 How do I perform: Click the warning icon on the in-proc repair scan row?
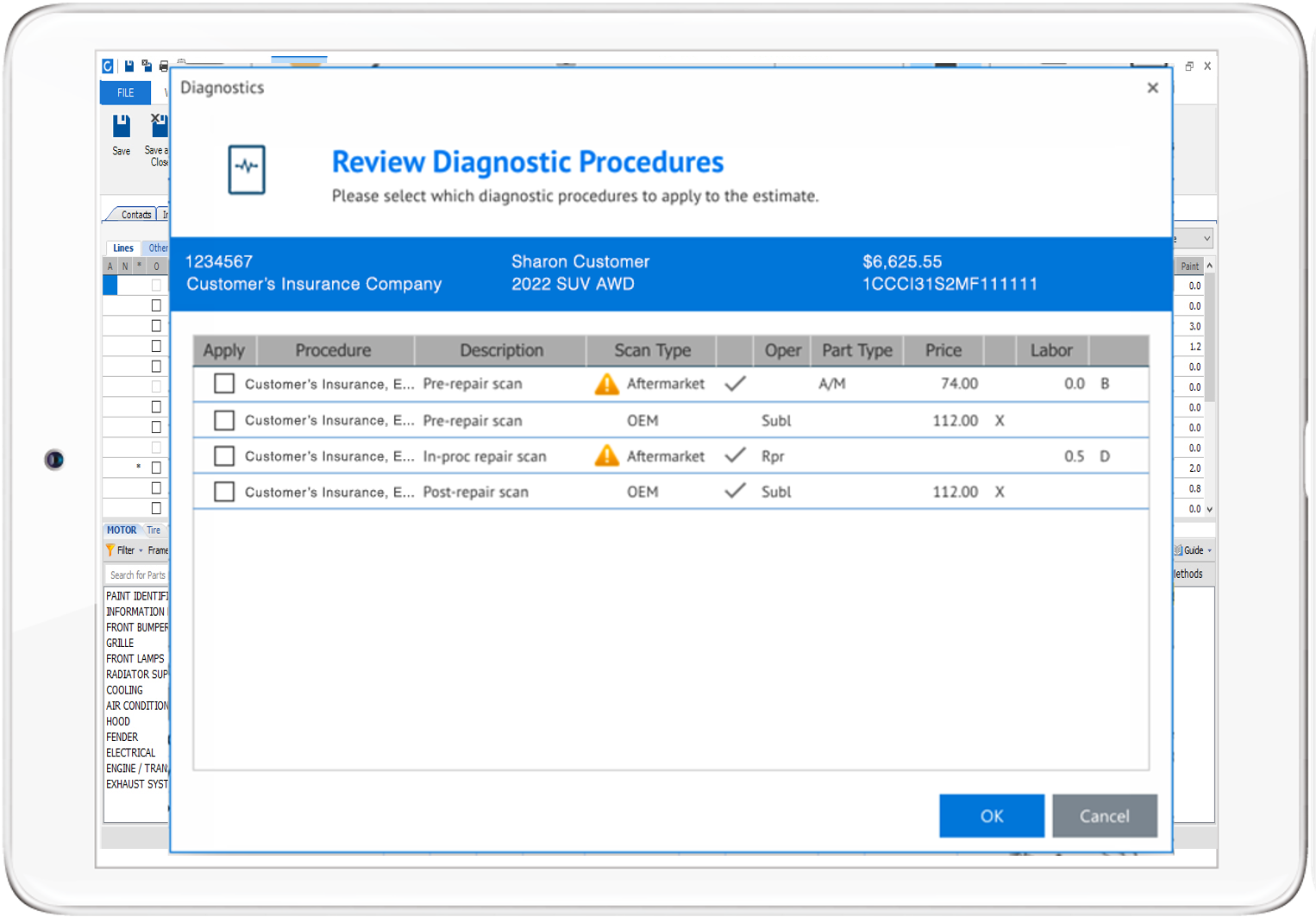[607, 455]
